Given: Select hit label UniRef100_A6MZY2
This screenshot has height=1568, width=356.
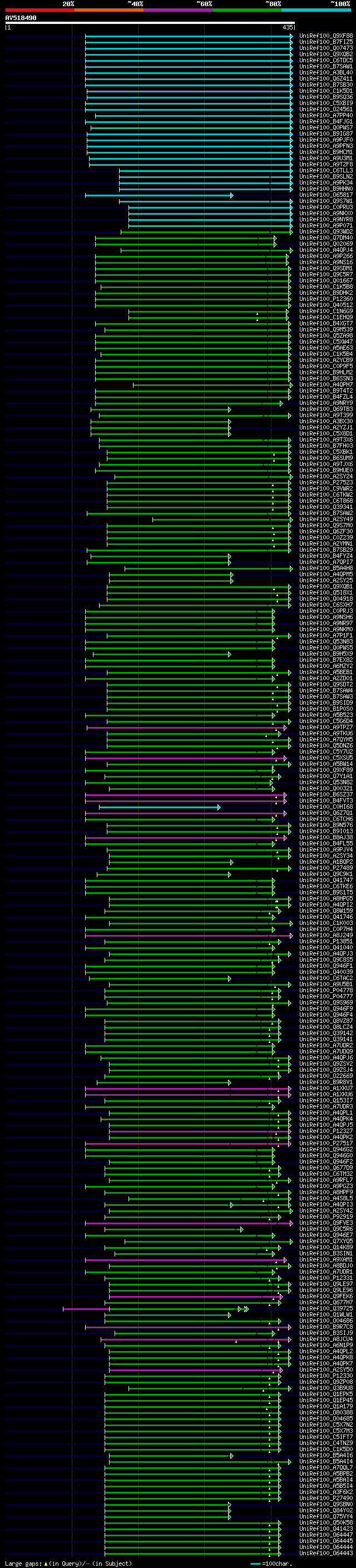Looking at the screenshot, I should coord(326,666).
